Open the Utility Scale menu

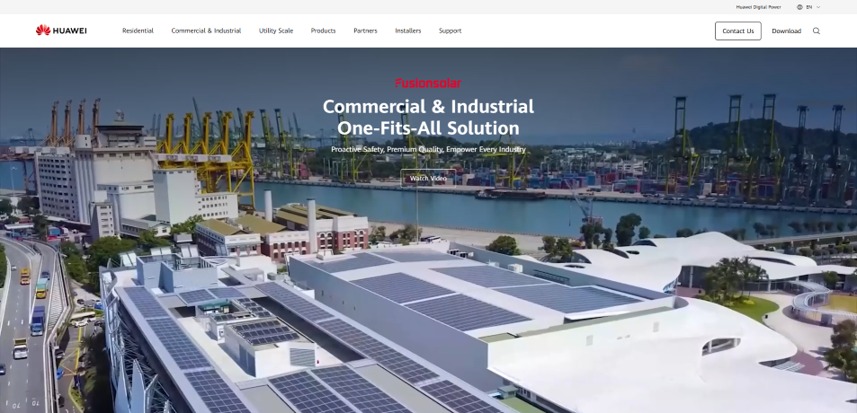click(275, 31)
